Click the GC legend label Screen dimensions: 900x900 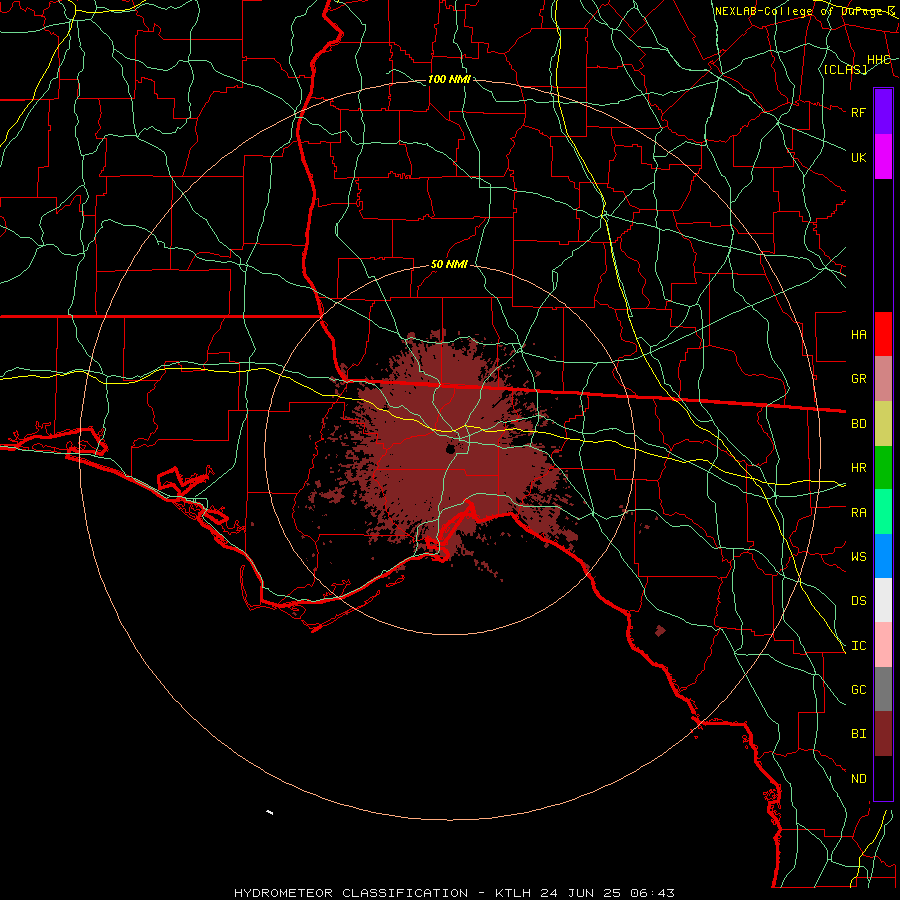pos(858,690)
